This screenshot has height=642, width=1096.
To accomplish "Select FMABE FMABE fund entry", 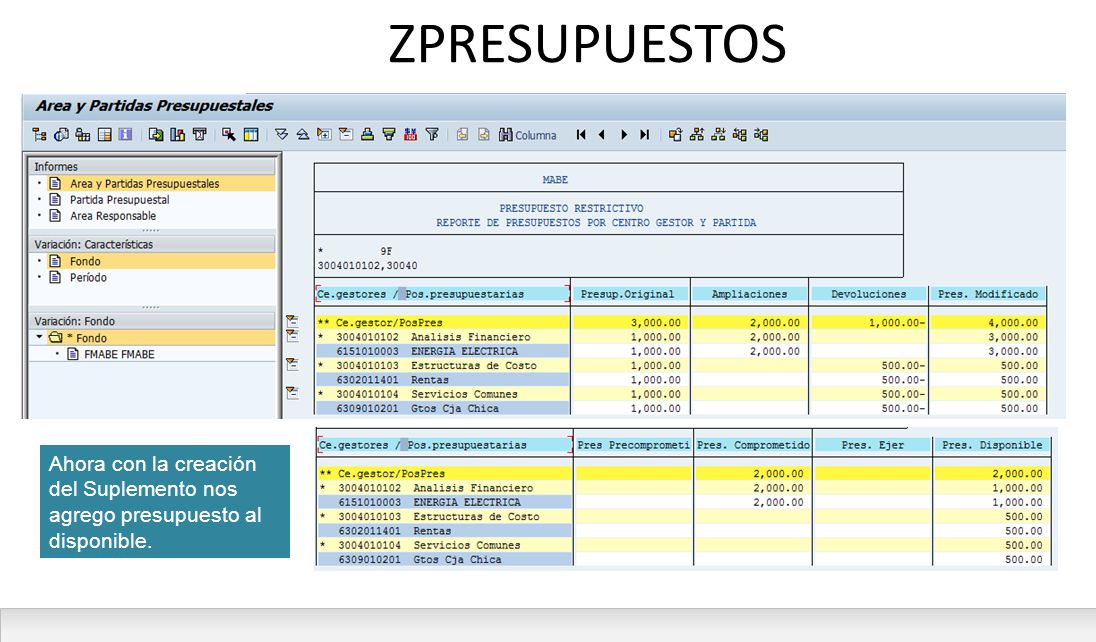I will (x=119, y=355).
